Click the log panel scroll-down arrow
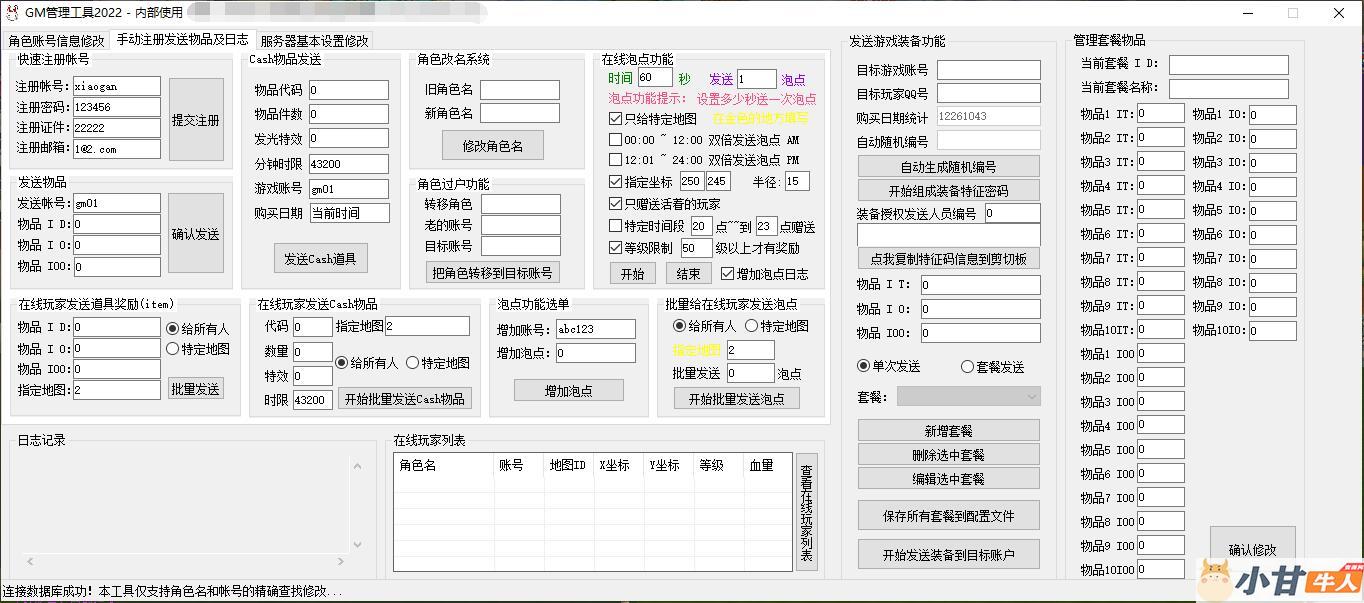Image resolution: width=1364 pixels, height=603 pixels. point(357,545)
